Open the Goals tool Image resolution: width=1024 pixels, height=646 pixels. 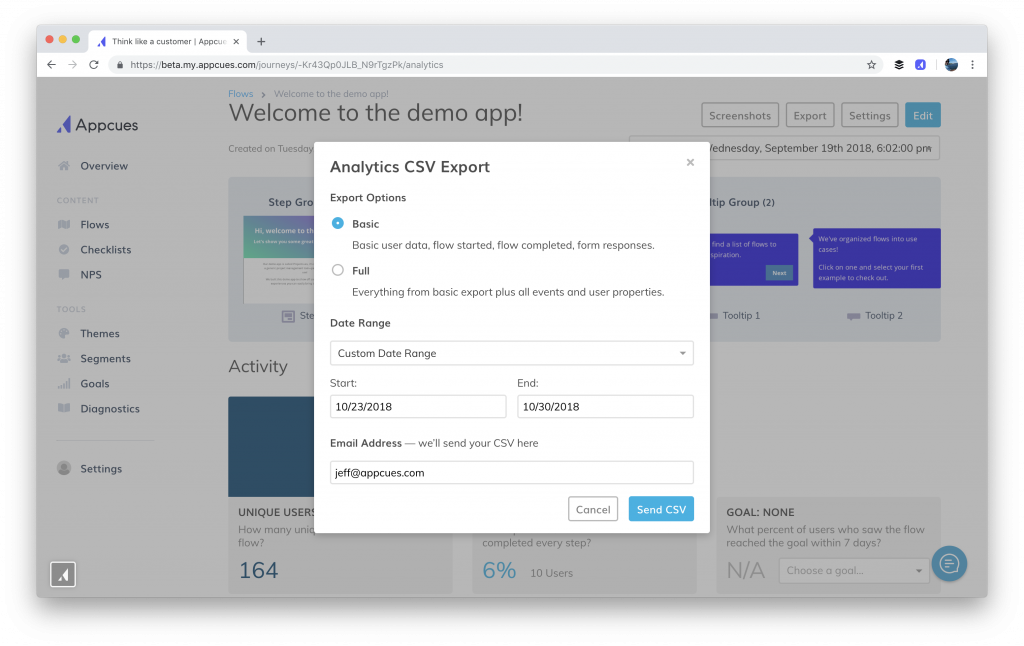[x=95, y=383]
